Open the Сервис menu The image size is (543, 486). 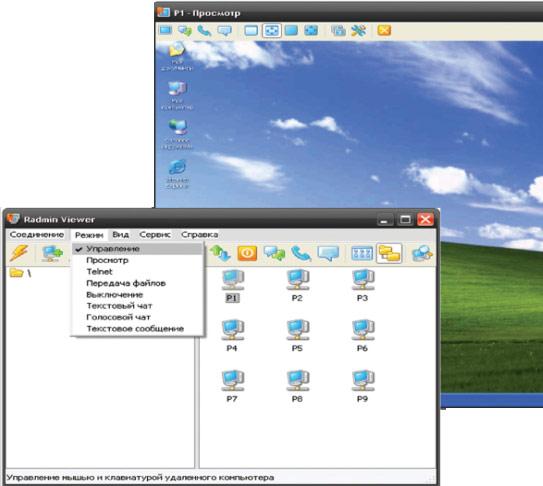pos(155,235)
